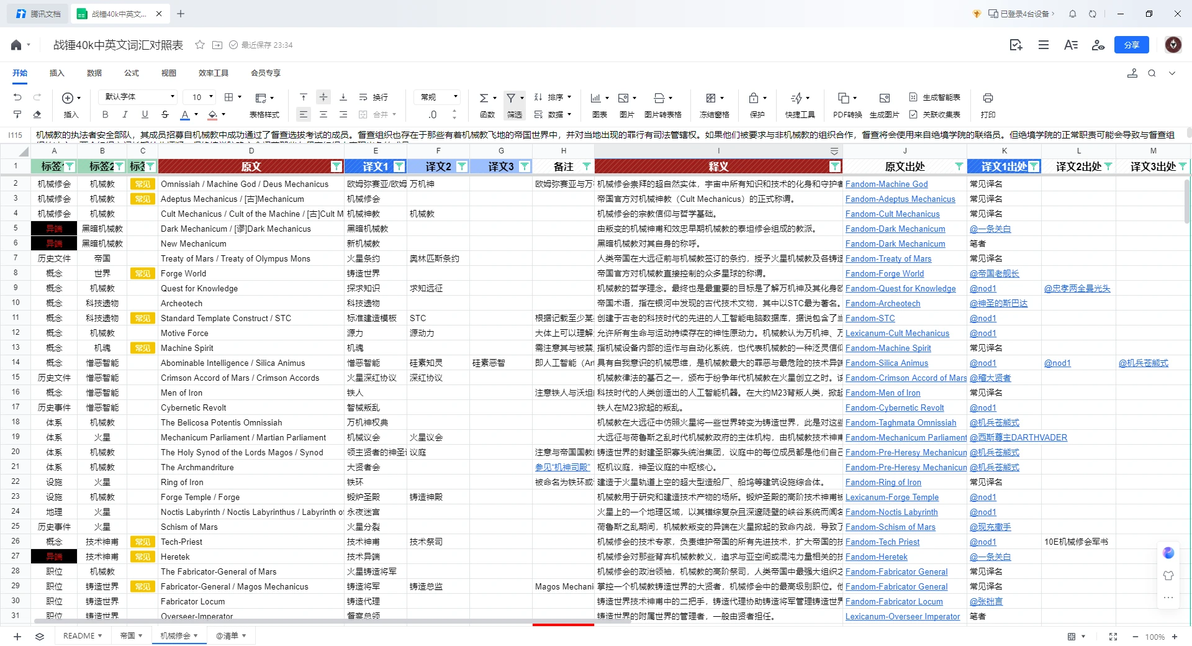Viewport: 1192px width, 646px height.
Task: Align cell content to bottom
Action: (x=343, y=97)
